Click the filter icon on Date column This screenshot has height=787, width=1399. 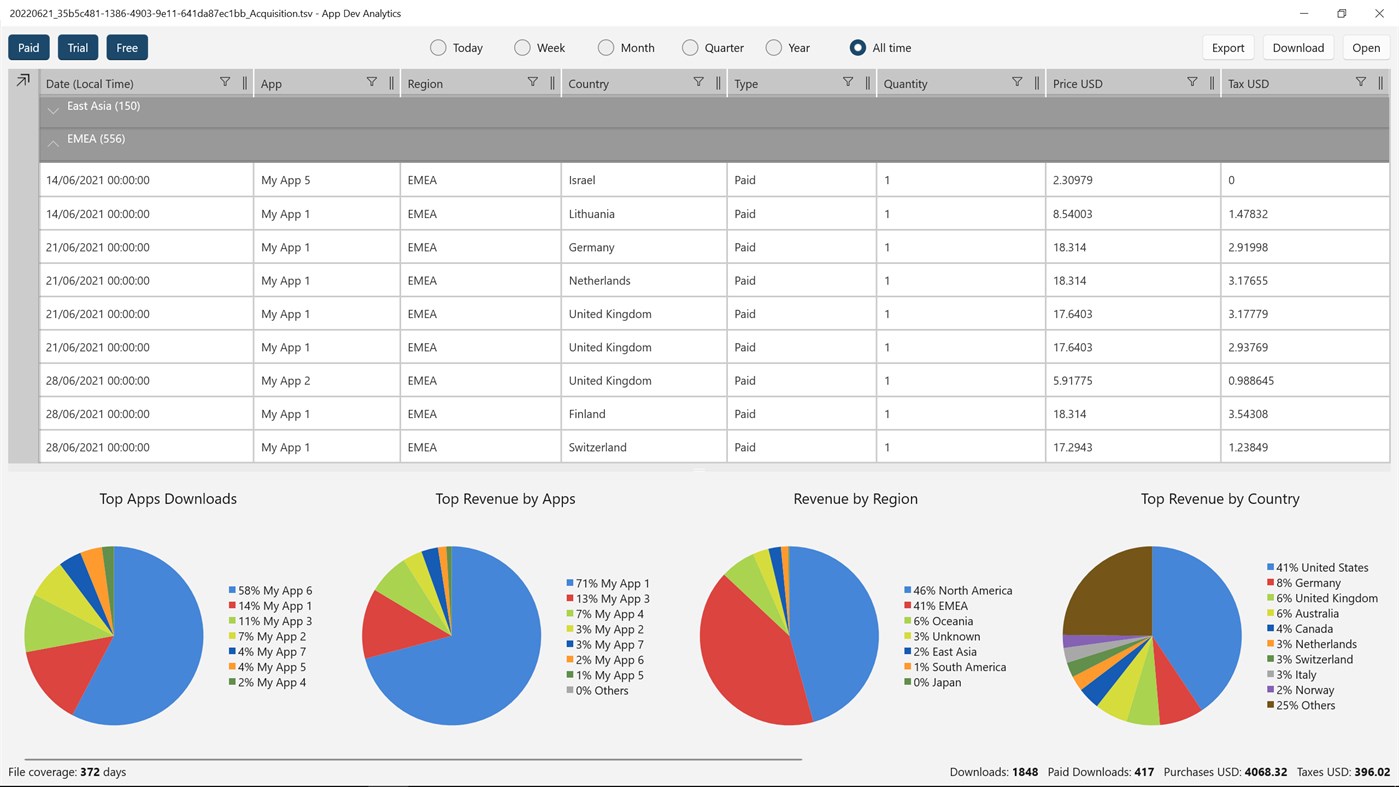pyautogui.click(x=225, y=82)
